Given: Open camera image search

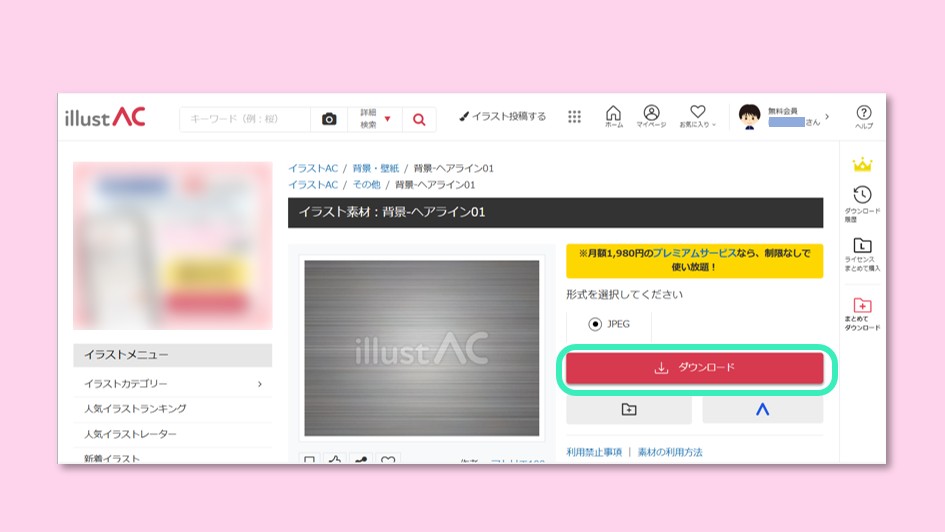Looking at the screenshot, I should pyautogui.click(x=329, y=119).
